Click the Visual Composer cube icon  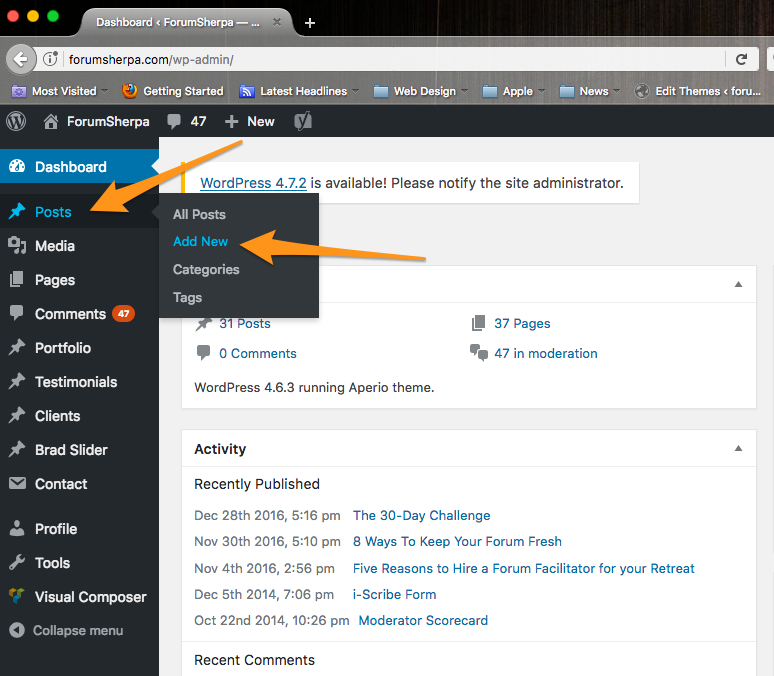click(x=17, y=596)
